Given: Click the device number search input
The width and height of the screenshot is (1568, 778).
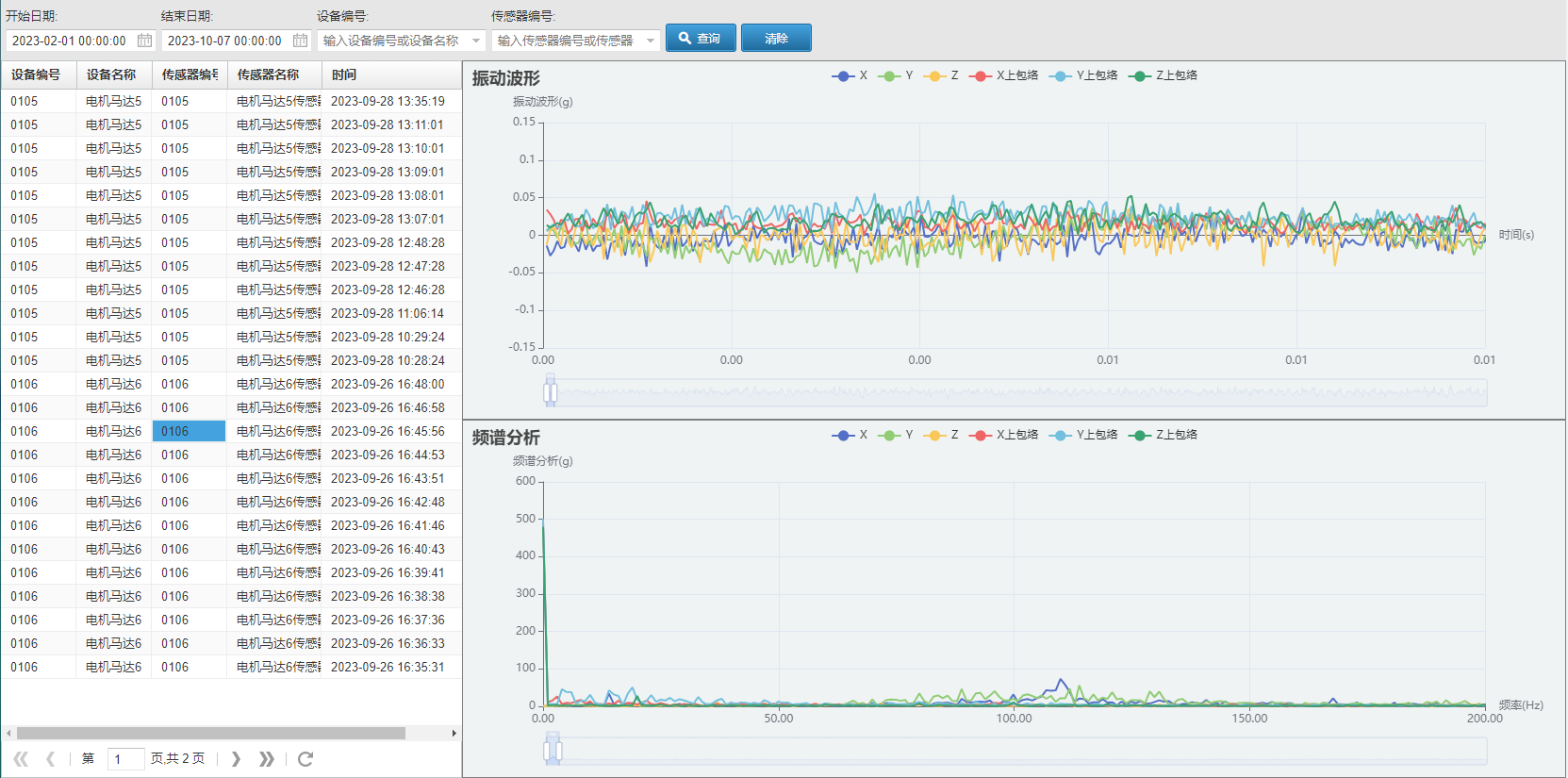Looking at the screenshot, I should pyautogui.click(x=391, y=41).
